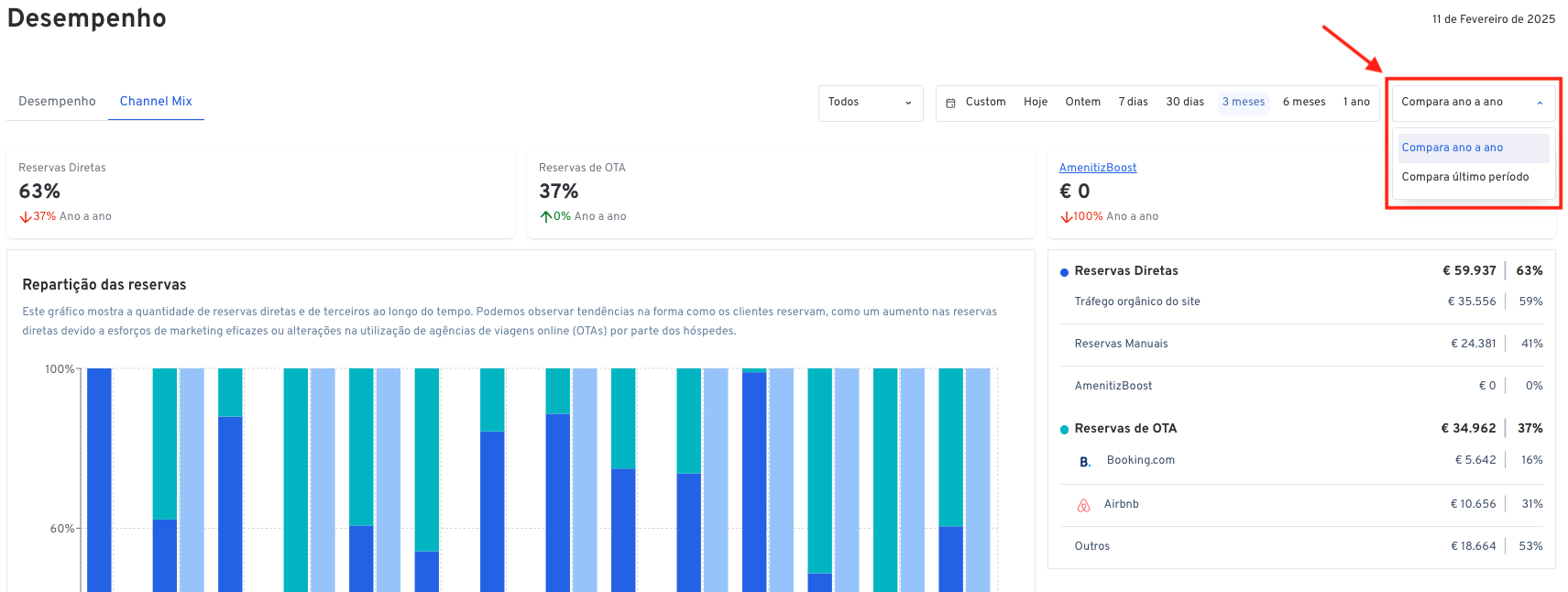Click the date 11 de Fevereiro de 2025
The height and width of the screenshot is (592, 1568).
(x=1494, y=19)
